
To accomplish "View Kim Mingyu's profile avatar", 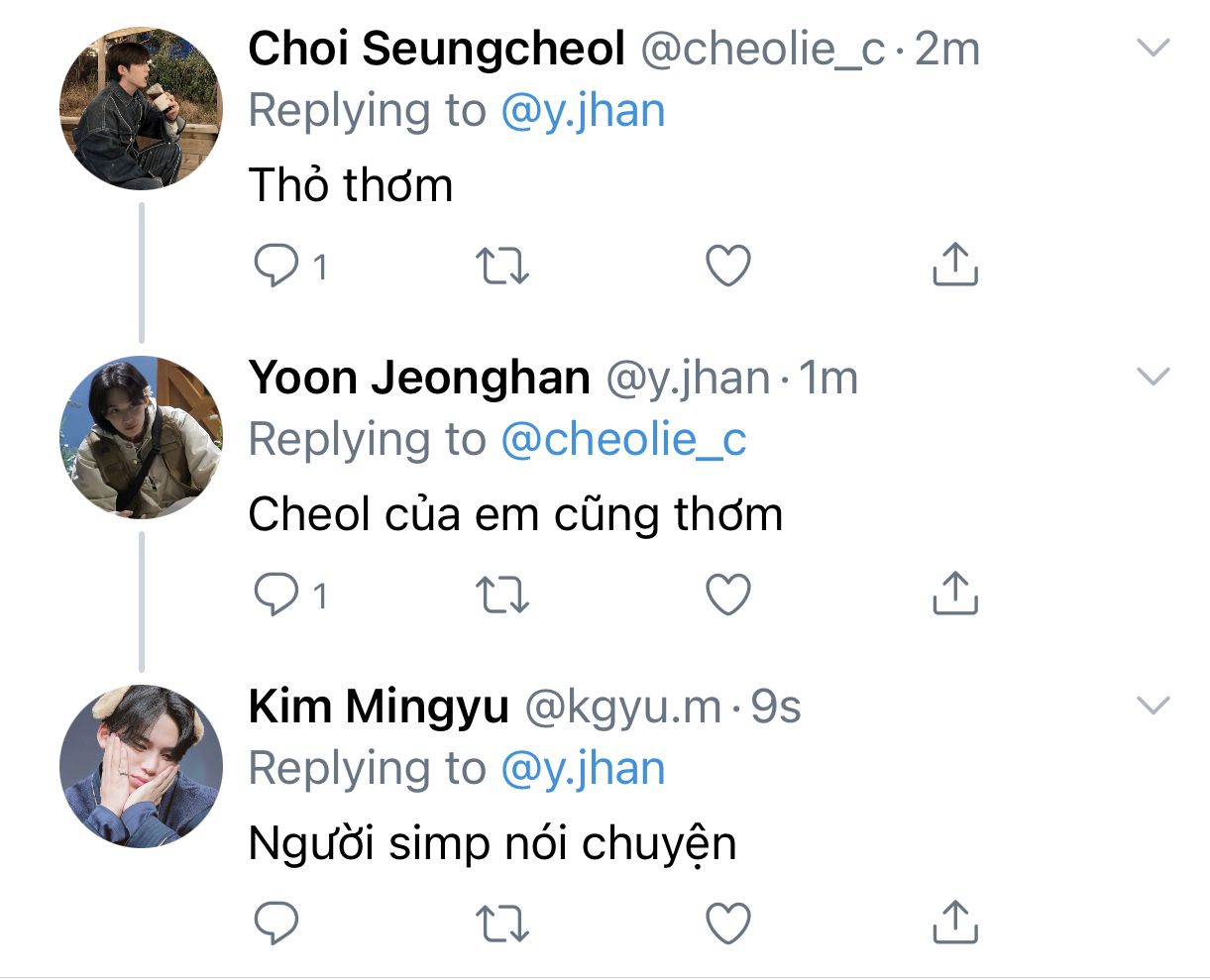I will 141,766.
